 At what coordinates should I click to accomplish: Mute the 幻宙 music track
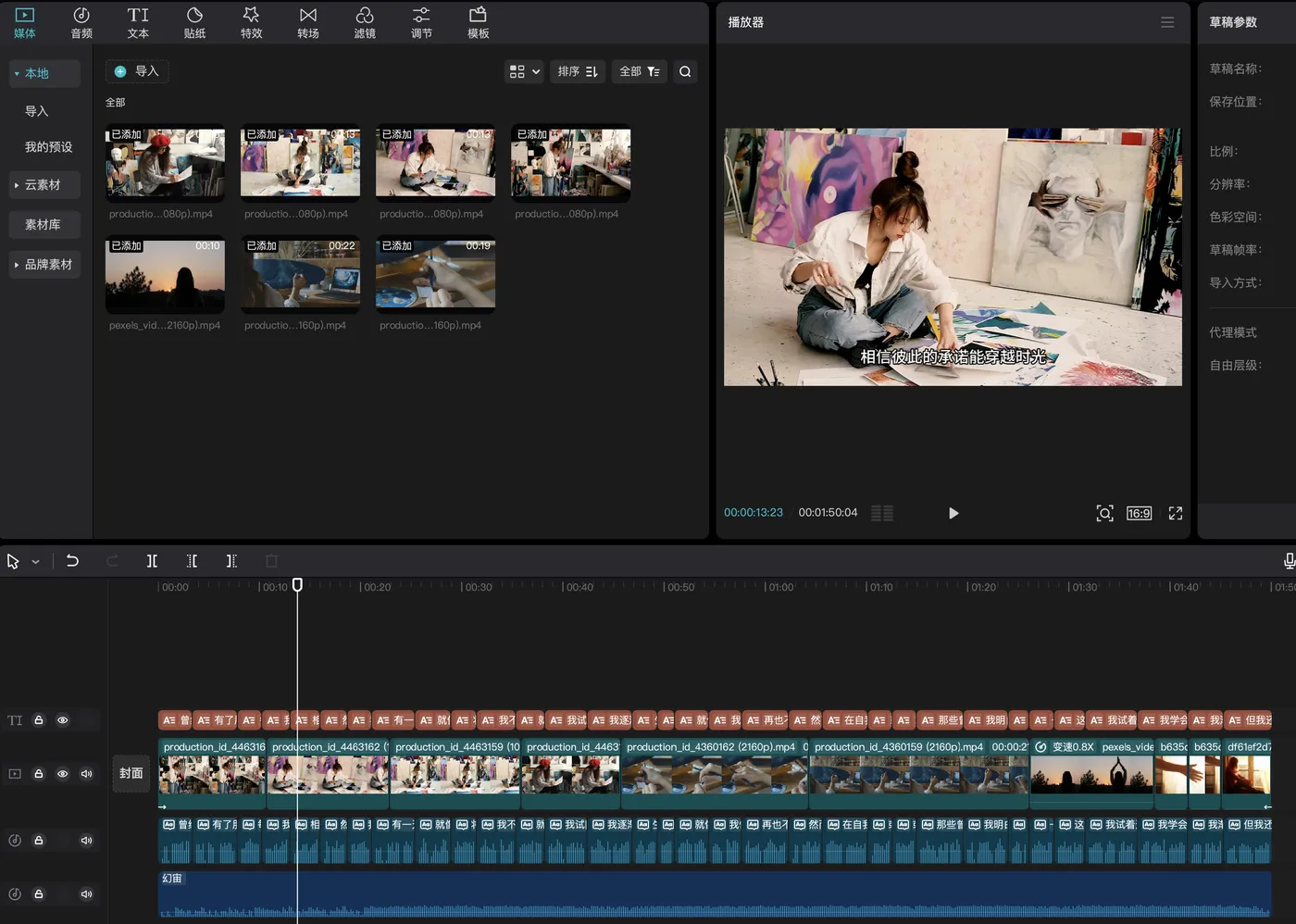pos(87,894)
